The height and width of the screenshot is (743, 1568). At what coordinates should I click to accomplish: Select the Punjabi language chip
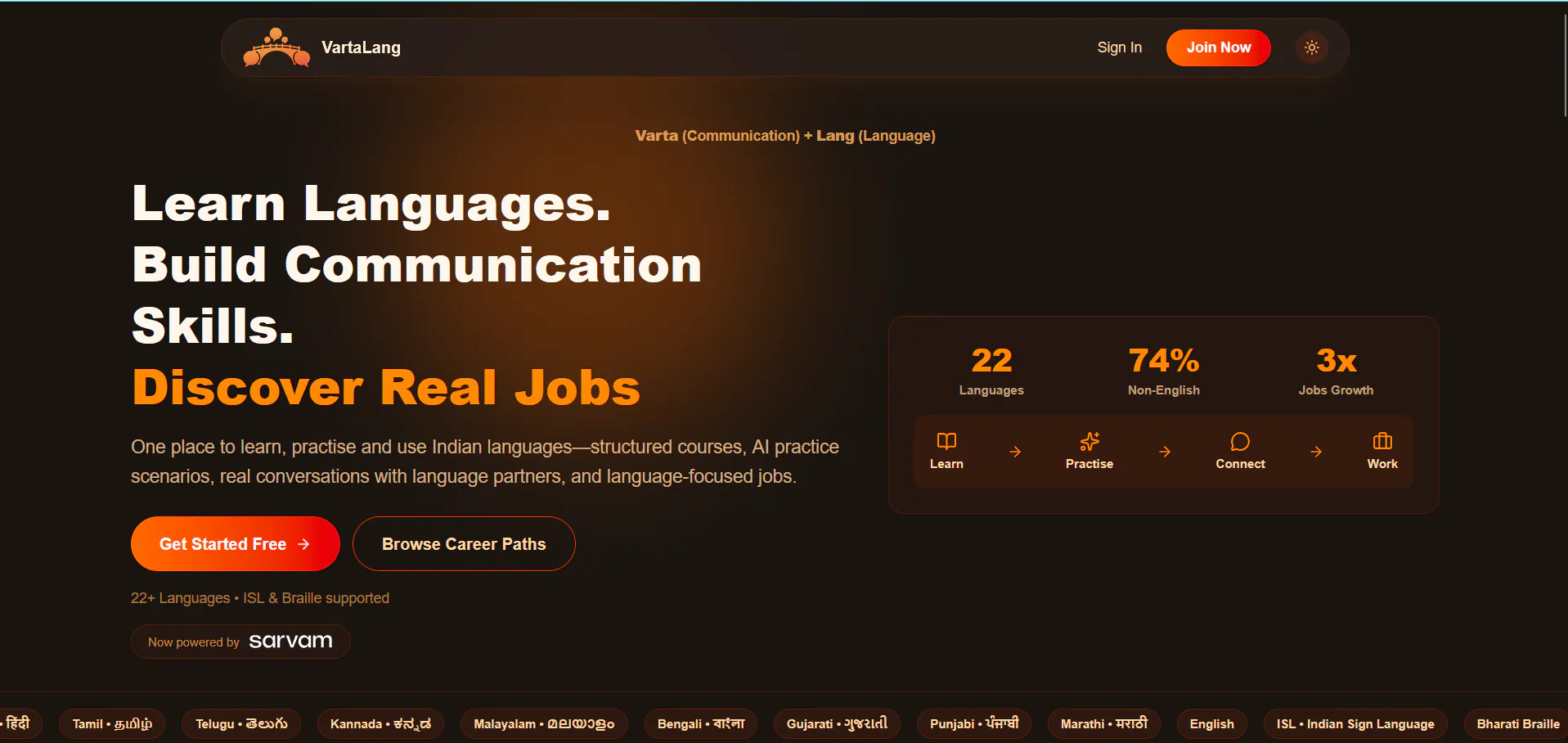coord(974,724)
